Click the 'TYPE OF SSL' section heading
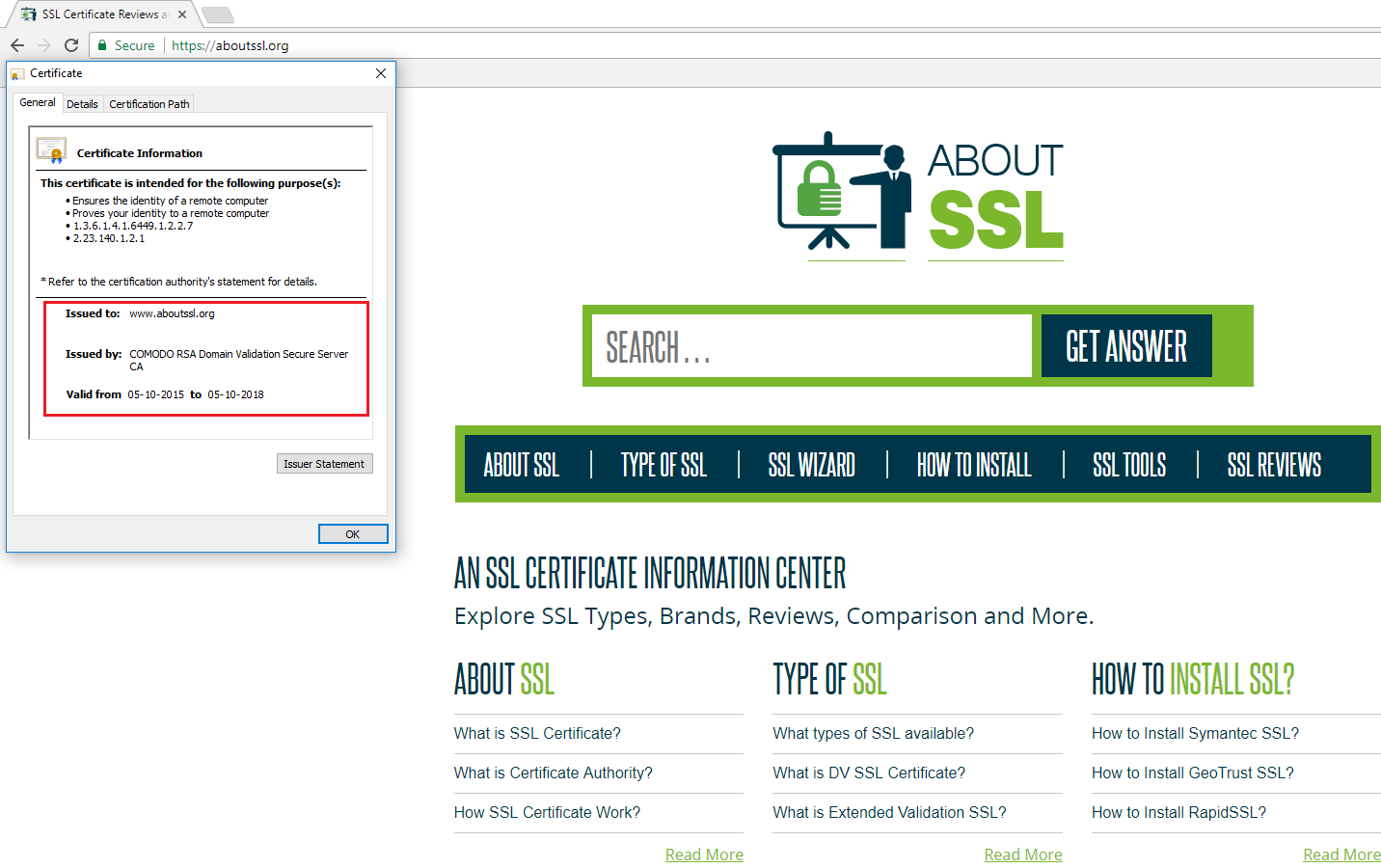Image resolution: width=1381 pixels, height=868 pixels. tap(829, 679)
